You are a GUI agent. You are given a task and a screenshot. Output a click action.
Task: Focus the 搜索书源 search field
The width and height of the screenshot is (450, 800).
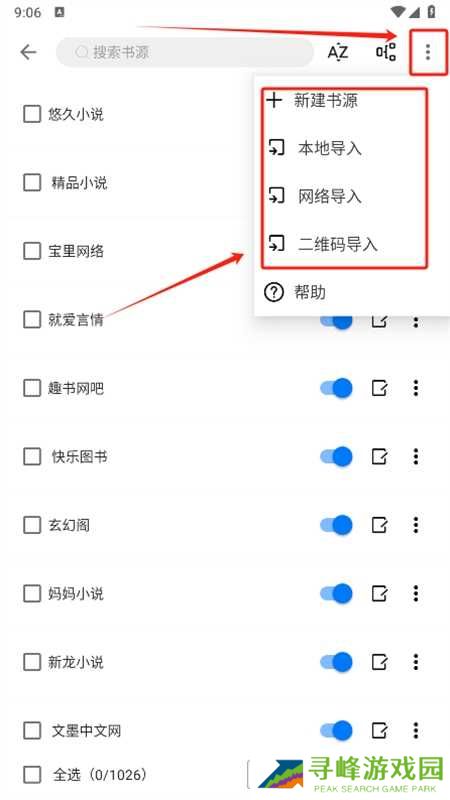[185, 52]
